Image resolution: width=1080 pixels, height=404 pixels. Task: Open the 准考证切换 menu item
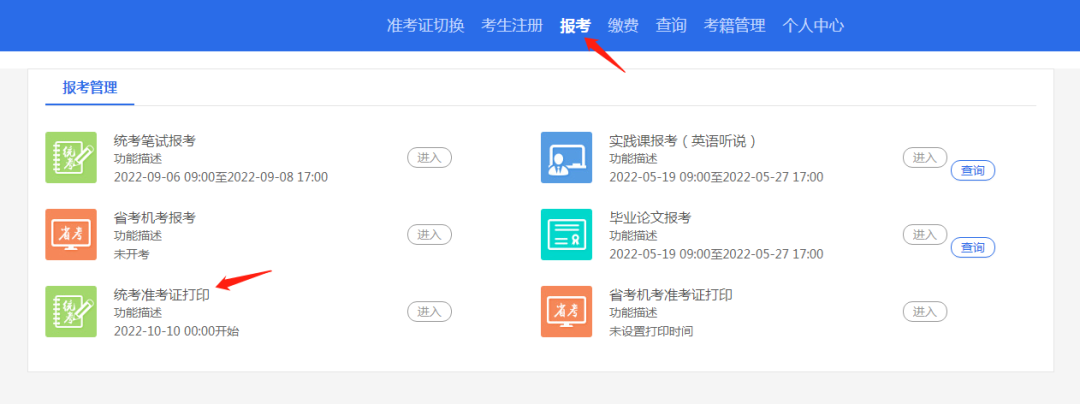(x=425, y=26)
